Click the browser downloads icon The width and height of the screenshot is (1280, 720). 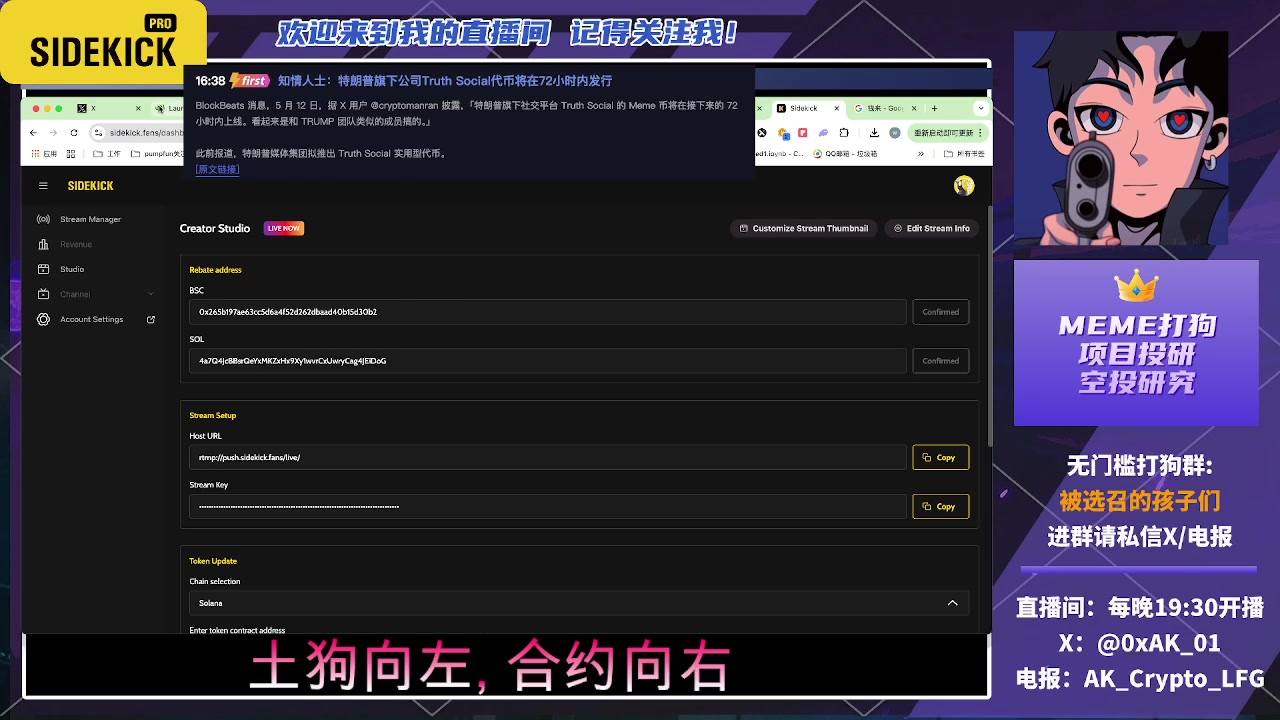874,132
